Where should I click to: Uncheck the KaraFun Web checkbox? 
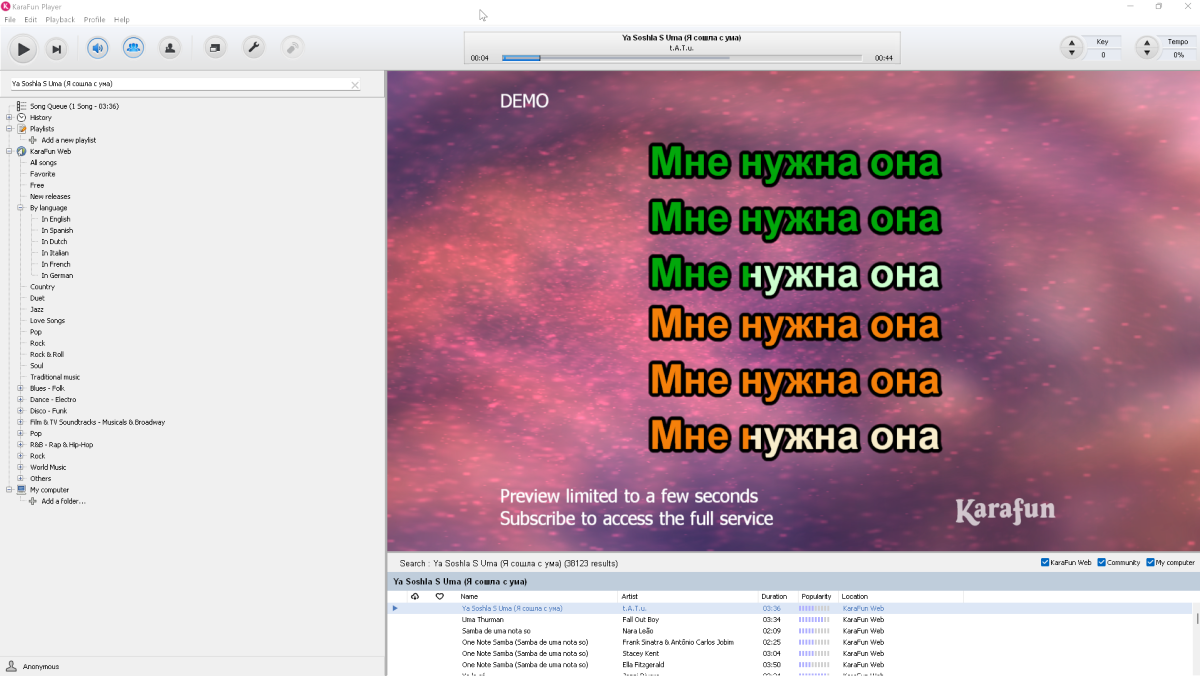[1045, 562]
